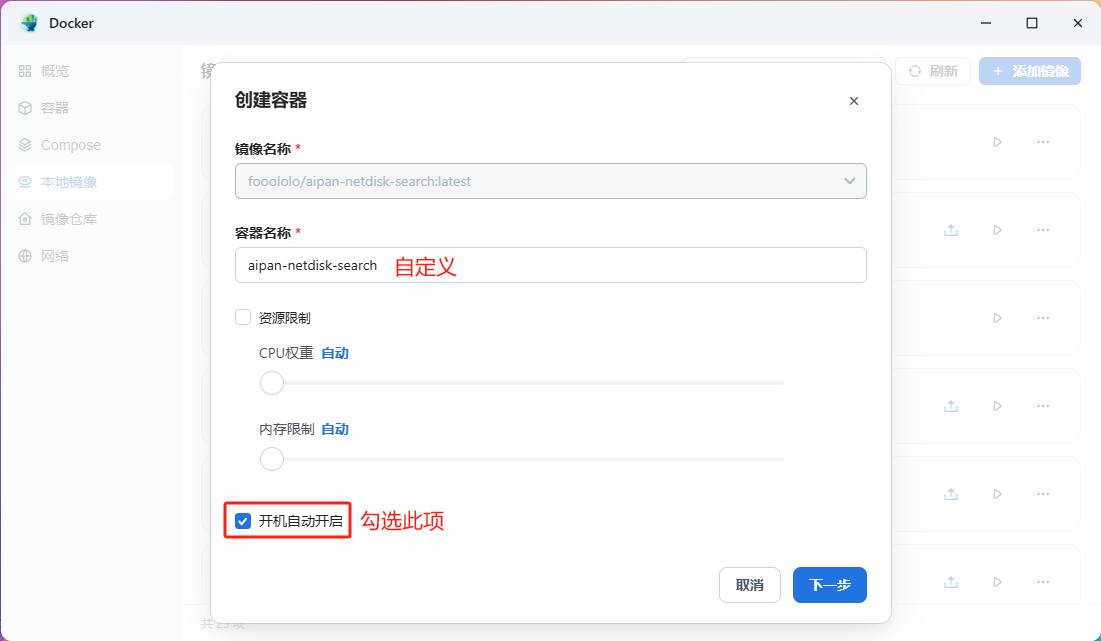
Task: Open the 概览 overview sidebar icon
Action: coord(25,71)
